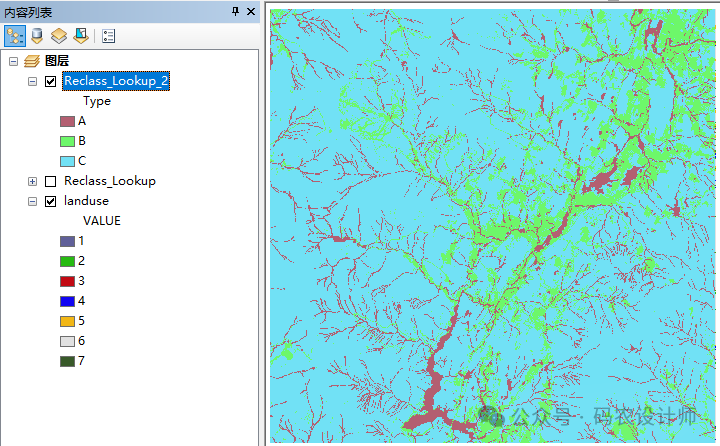Toggle the landuse layer visibility checkbox
Image resolution: width=720 pixels, height=446 pixels.
(50, 201)
